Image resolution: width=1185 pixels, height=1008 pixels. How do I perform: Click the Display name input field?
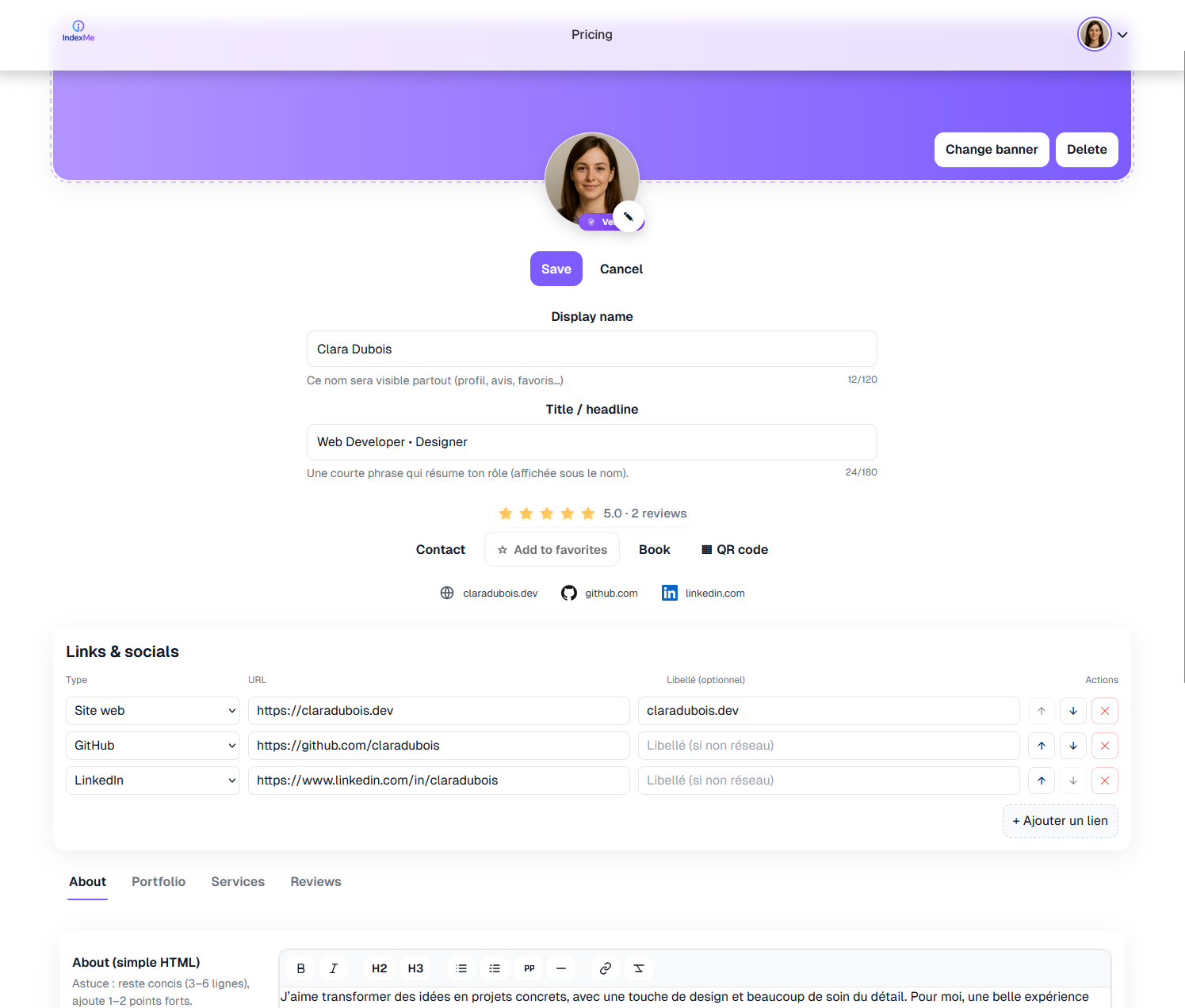[591, 349]
